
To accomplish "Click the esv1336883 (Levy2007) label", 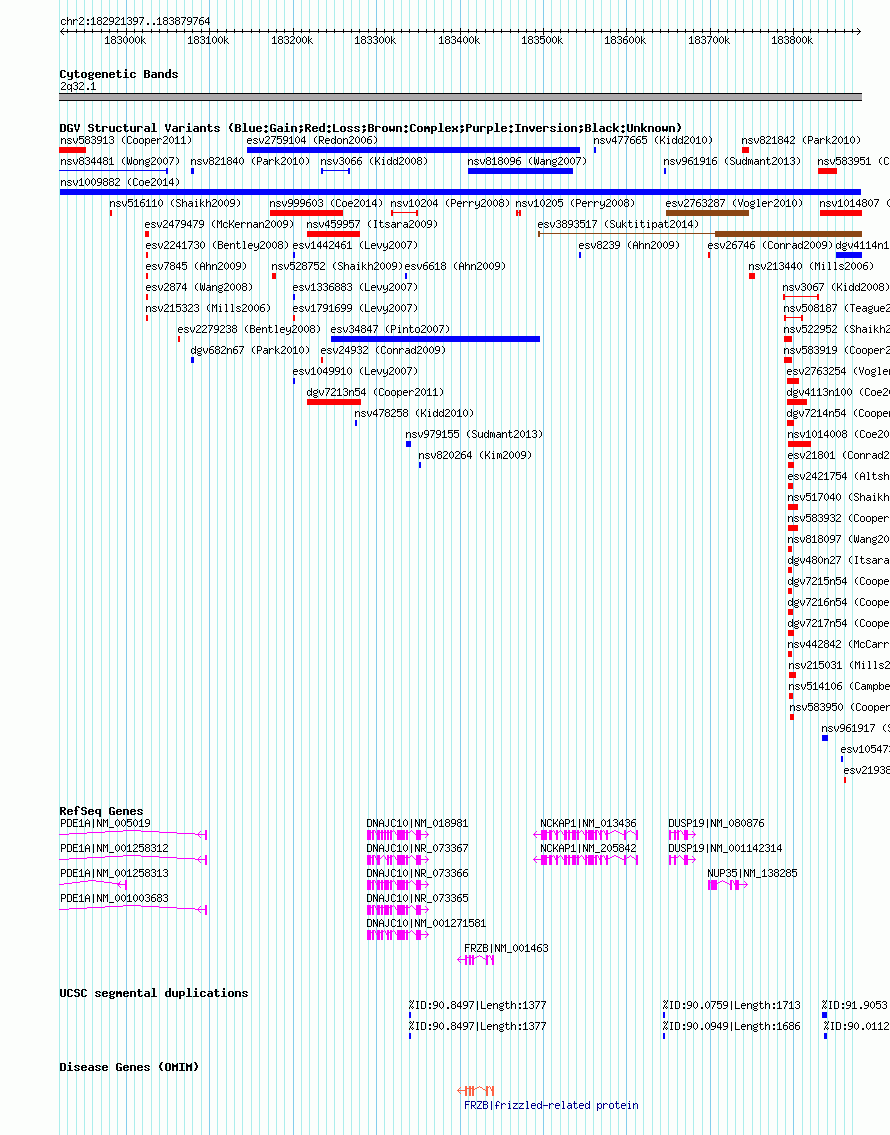I will pos(355,287).
